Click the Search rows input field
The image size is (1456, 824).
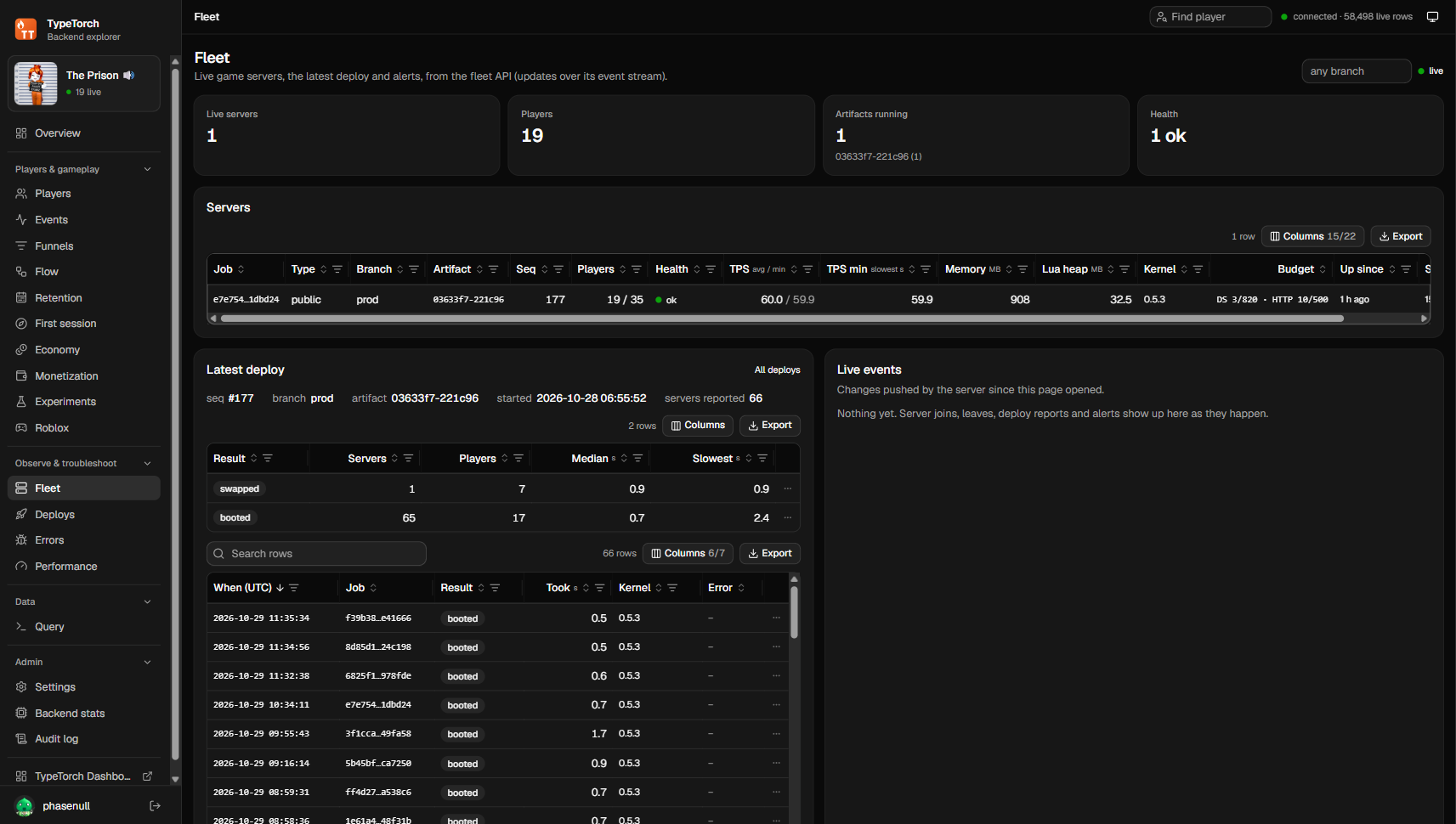pyautogui.click(x=316, y=554)
